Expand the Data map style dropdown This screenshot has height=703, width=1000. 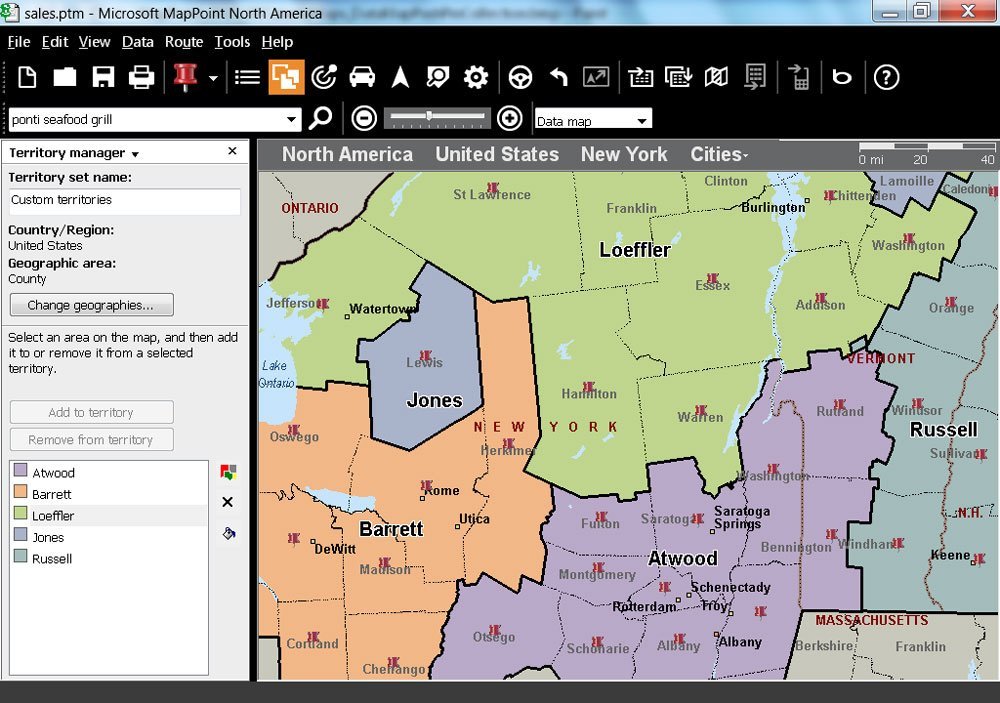641,120
